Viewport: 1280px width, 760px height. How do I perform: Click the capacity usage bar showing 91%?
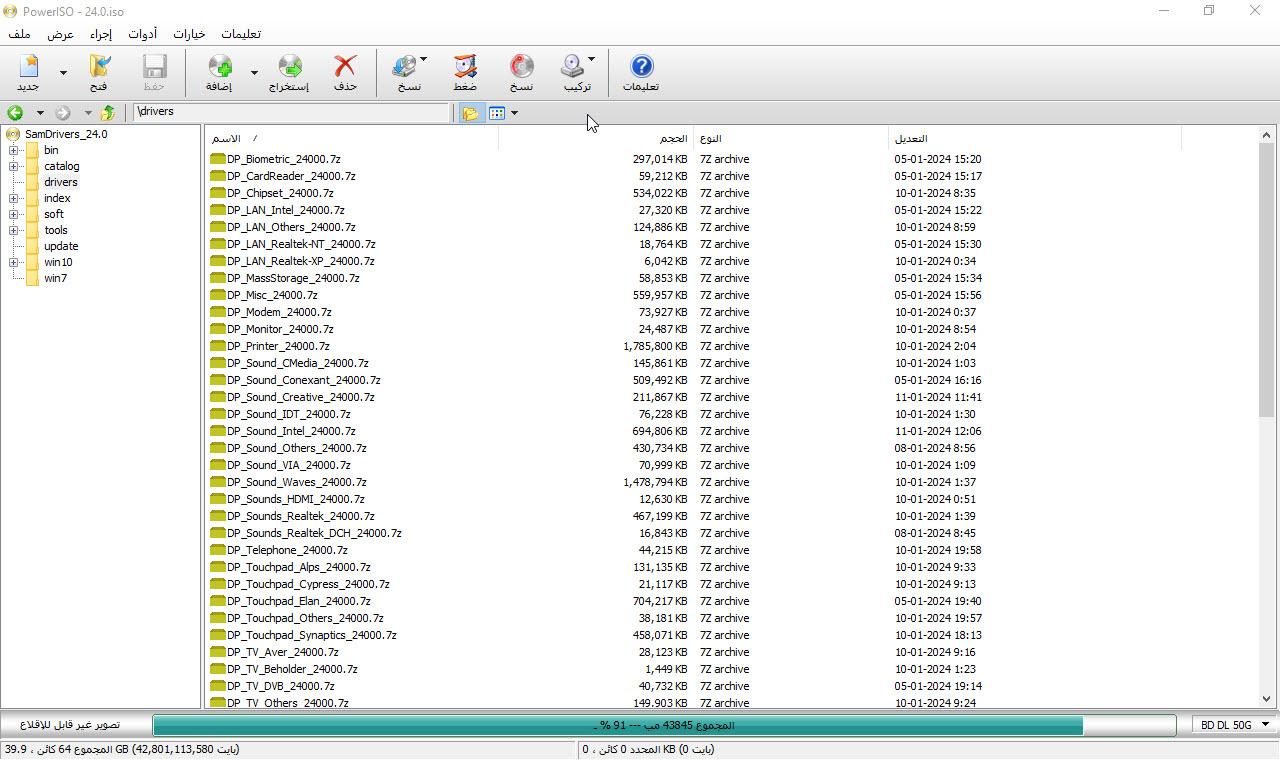pos(664,725)
